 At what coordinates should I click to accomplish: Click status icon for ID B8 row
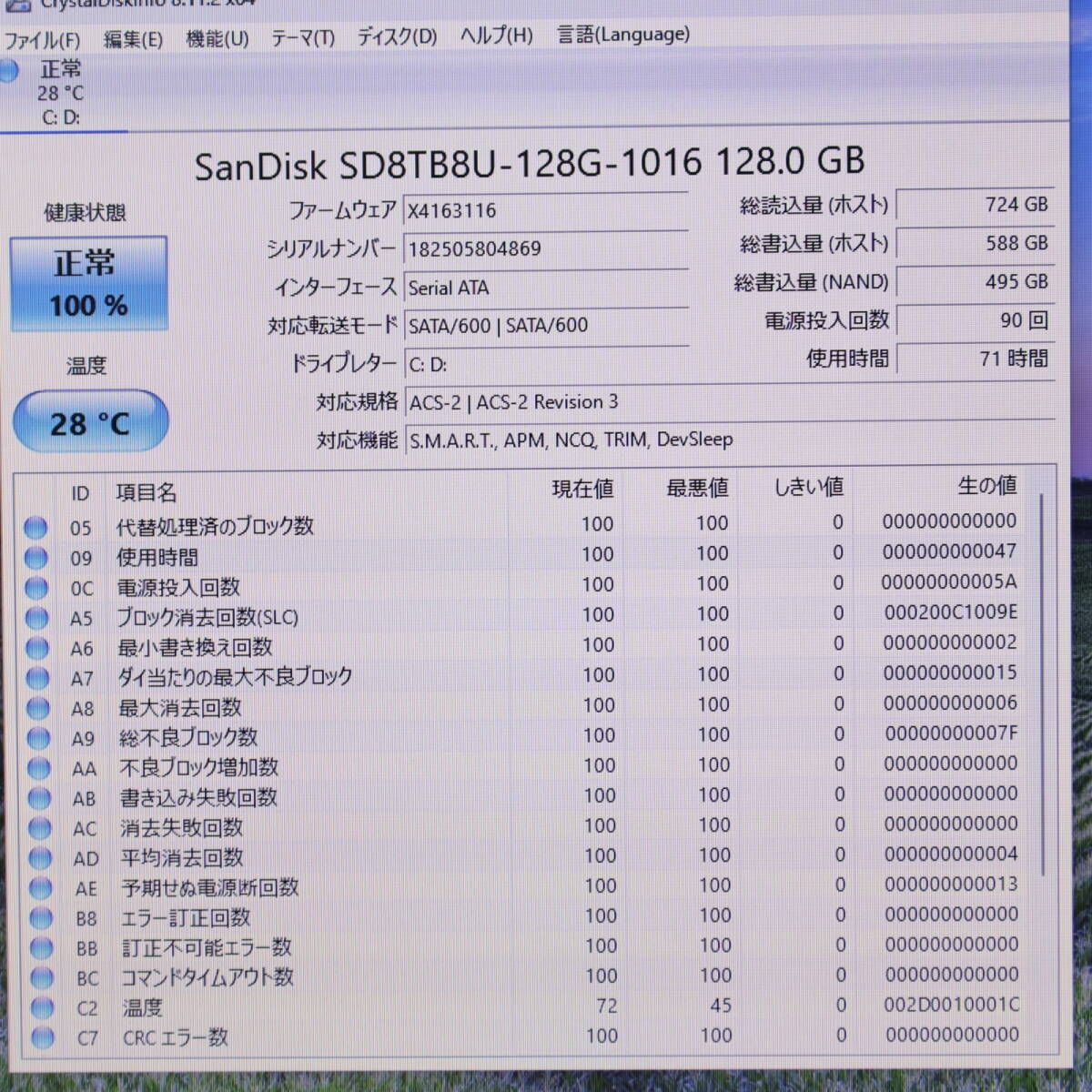click(41, 918)
